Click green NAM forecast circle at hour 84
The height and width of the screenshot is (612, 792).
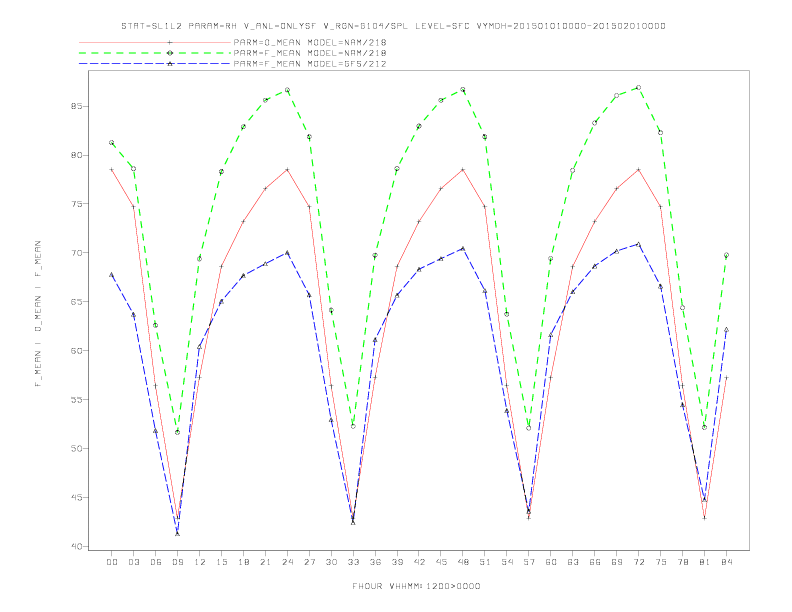726,255
